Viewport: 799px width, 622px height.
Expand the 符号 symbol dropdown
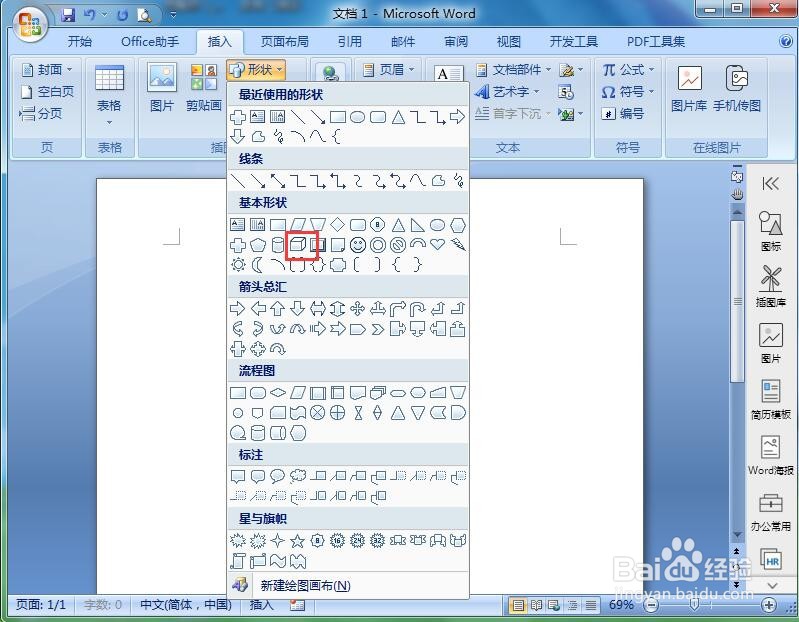pos(628,92)
